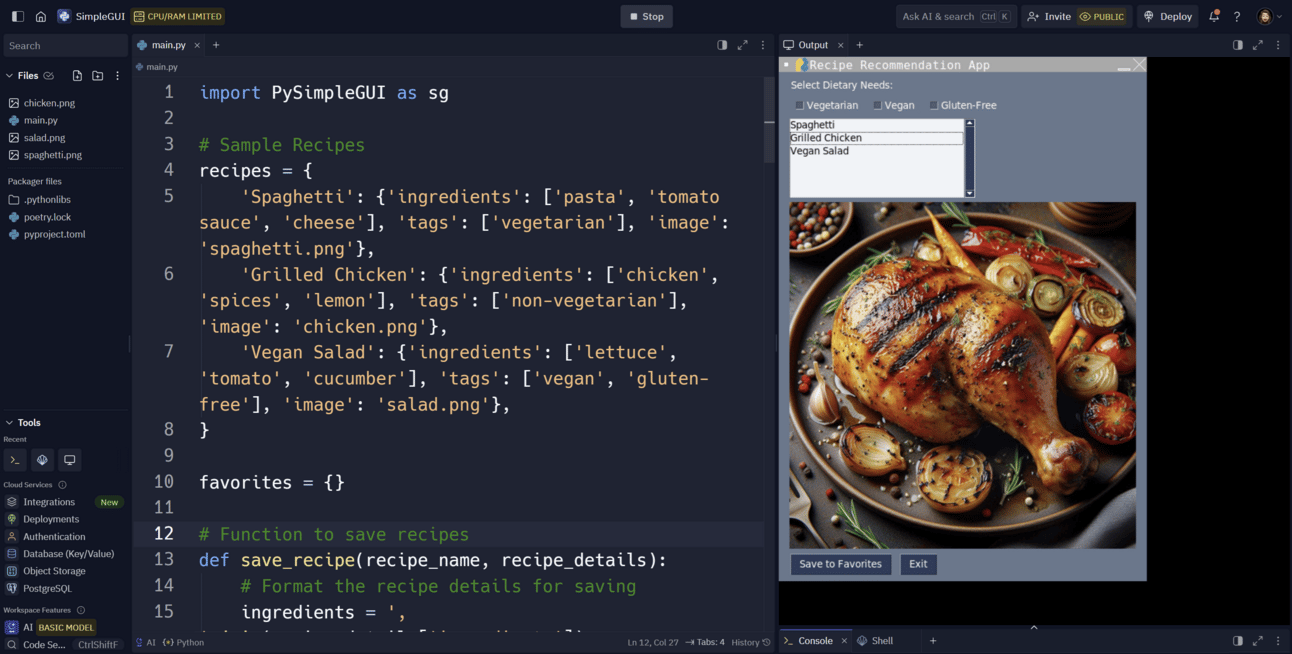
Task: Open the user avatar account menu
Action: click(x=1269, y=16)
